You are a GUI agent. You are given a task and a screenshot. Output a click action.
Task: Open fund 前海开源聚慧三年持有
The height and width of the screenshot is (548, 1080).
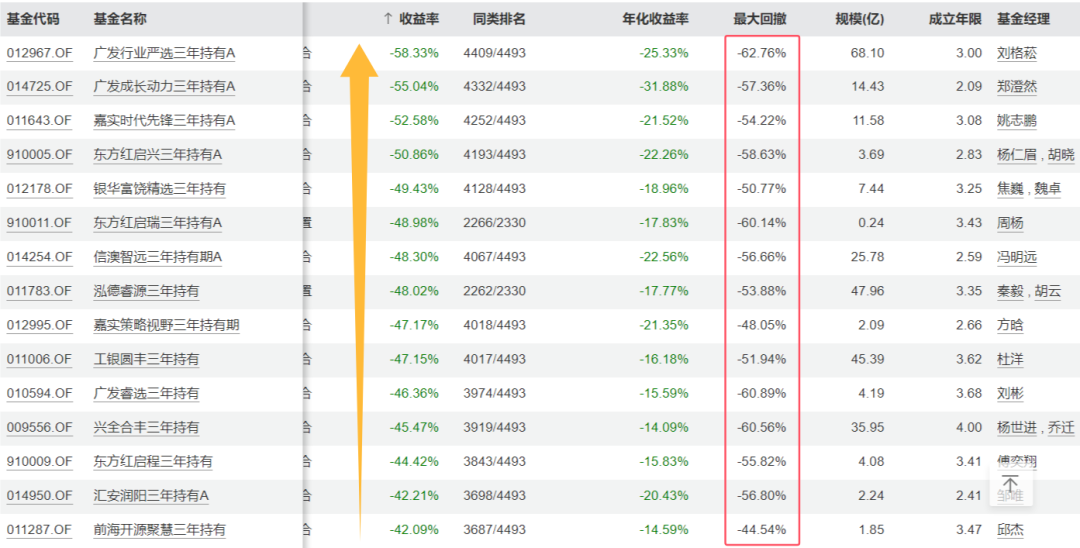159,530
